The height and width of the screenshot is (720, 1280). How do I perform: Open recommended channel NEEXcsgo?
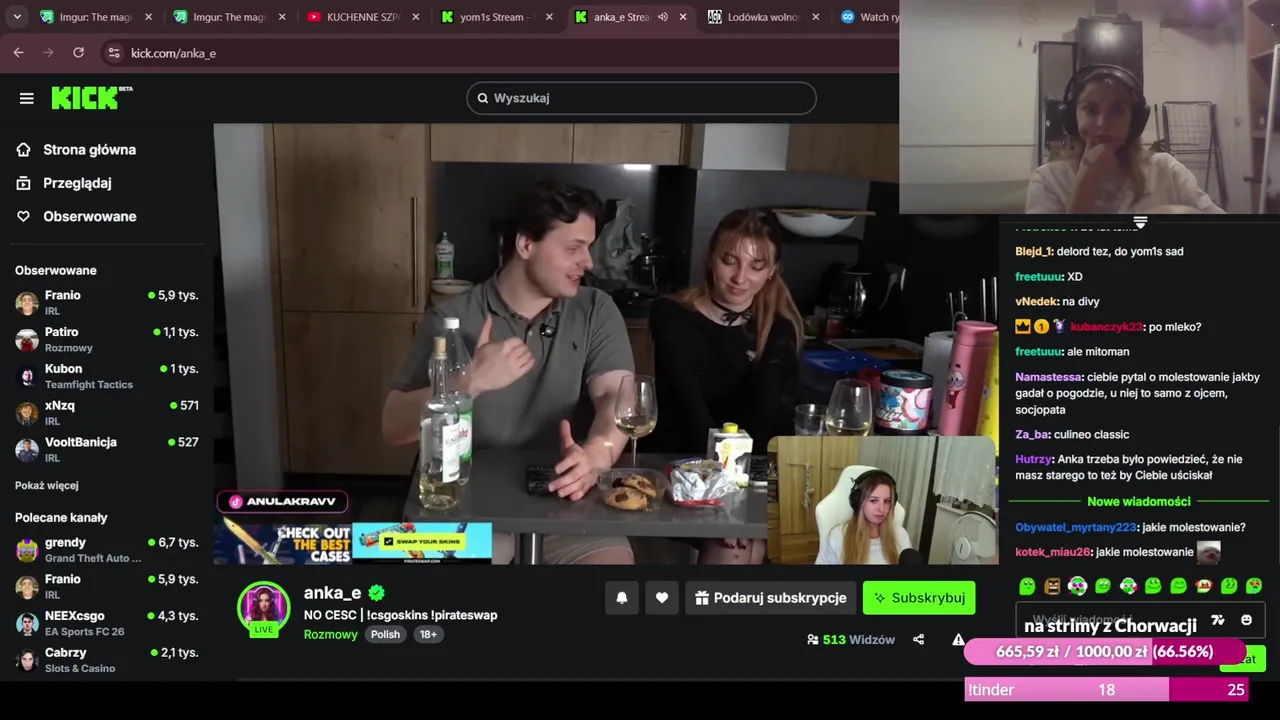(107, 623)
